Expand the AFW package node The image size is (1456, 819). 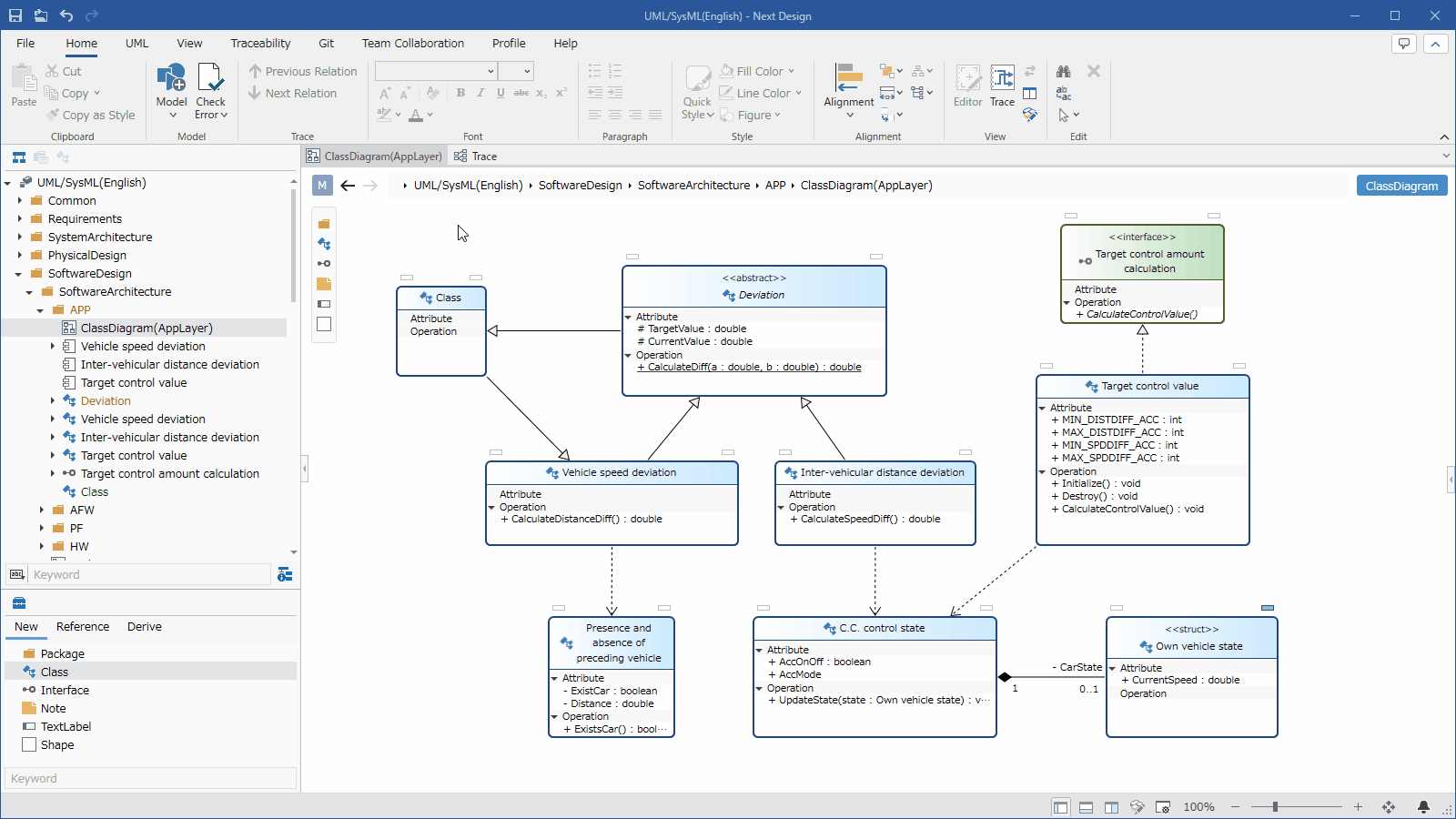[x=41, y=510]
